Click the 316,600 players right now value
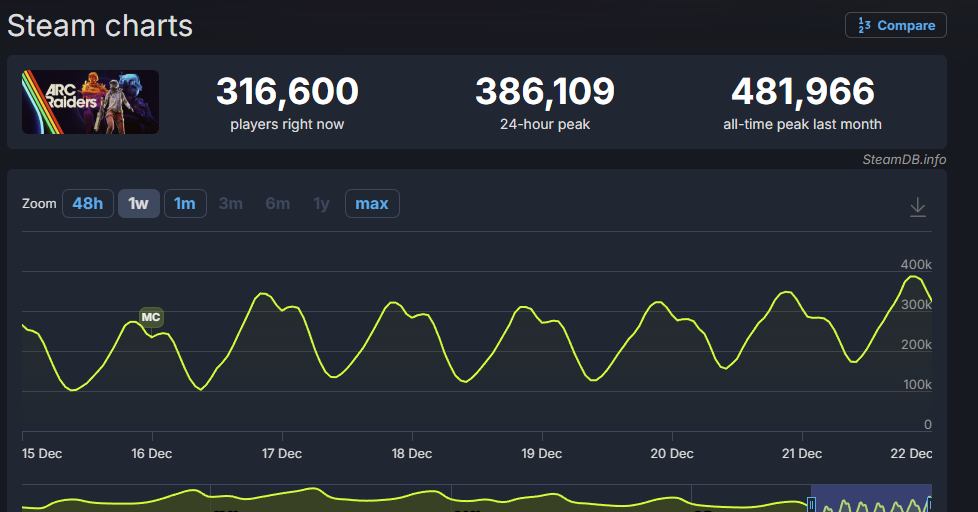Viewport: 978px width, 512px height. click(288, 91)
